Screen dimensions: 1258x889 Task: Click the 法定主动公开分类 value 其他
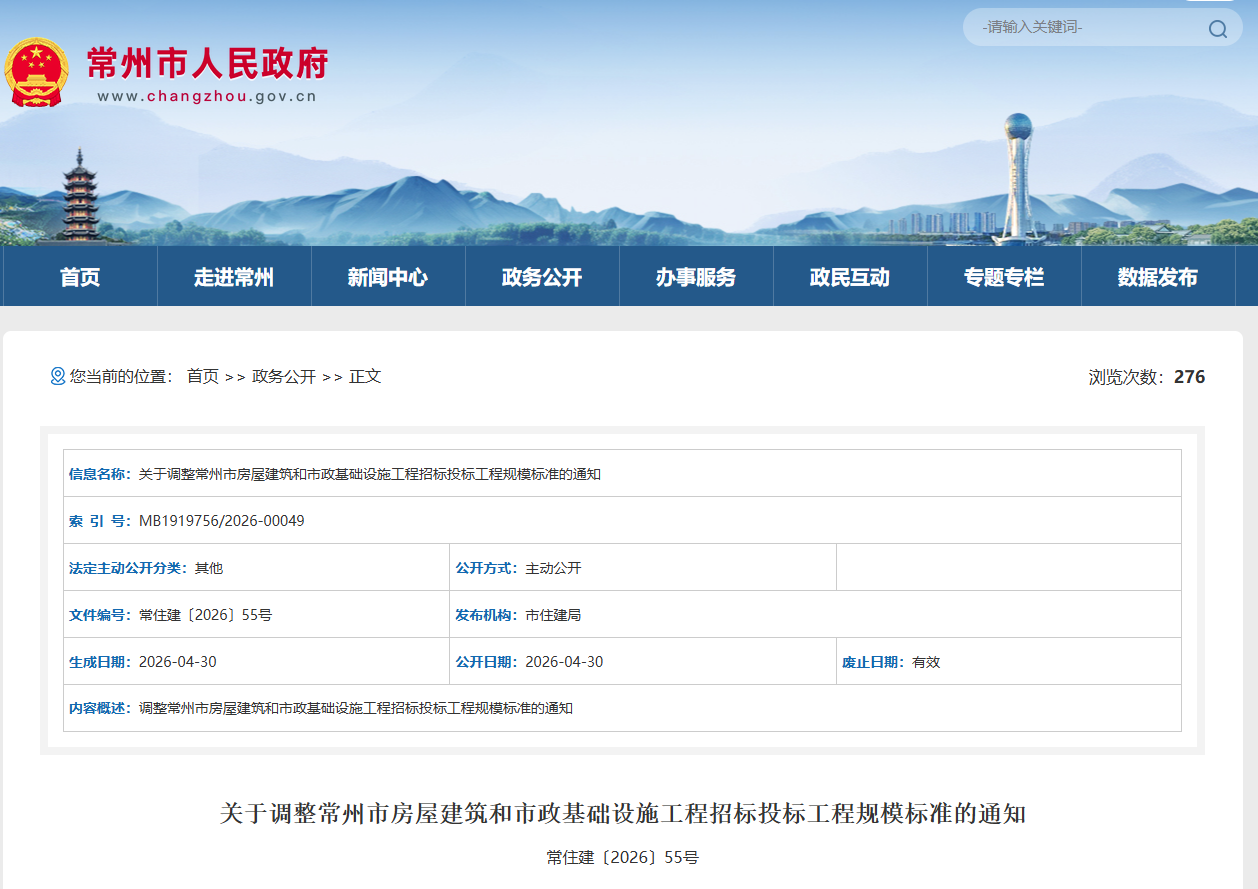pyautogui.click(x=209, y=568)
